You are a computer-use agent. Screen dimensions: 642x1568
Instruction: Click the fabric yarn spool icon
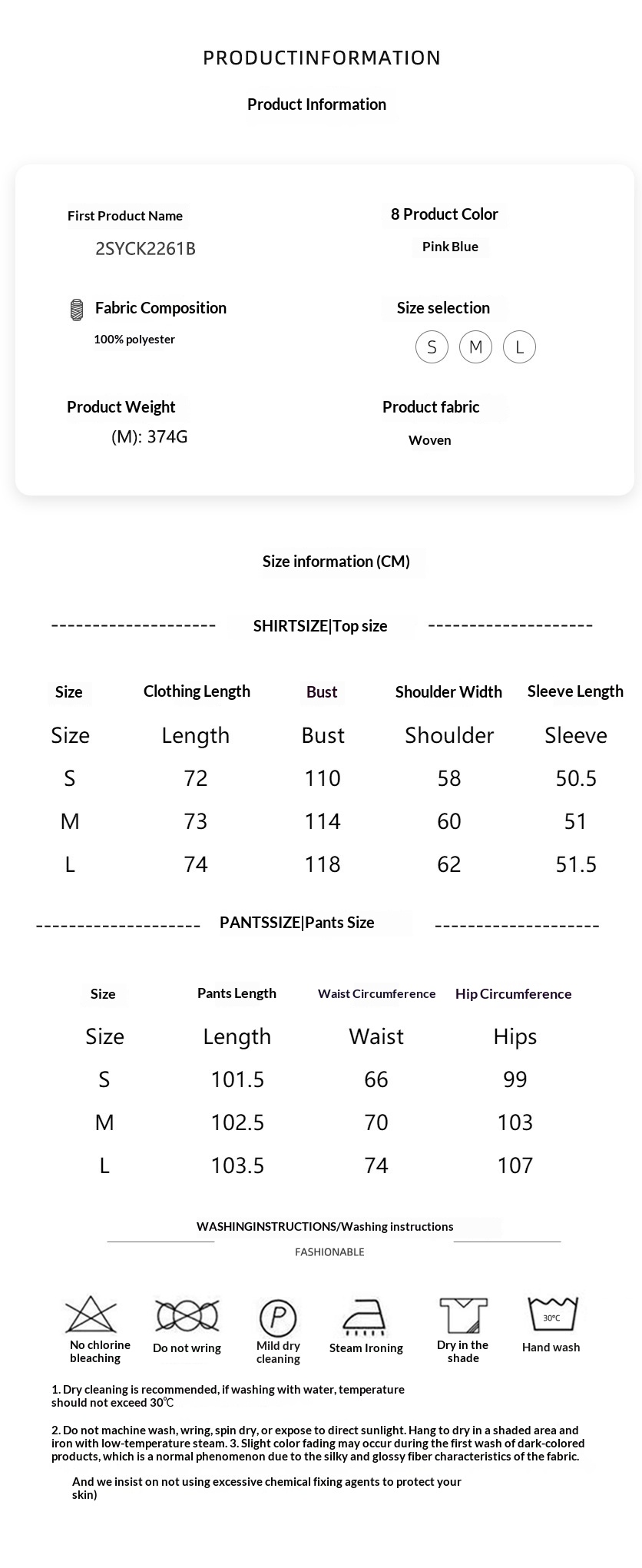76,309
